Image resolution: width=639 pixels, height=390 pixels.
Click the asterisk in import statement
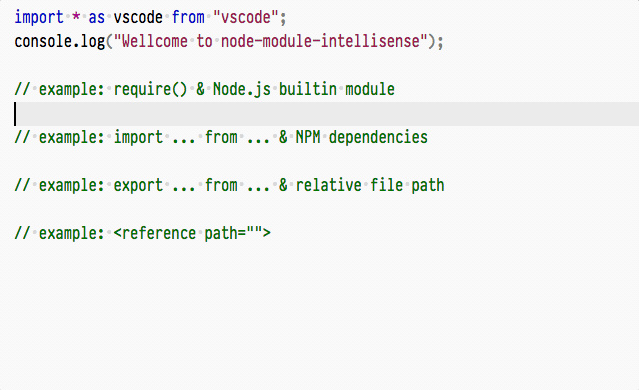[76, 18]
